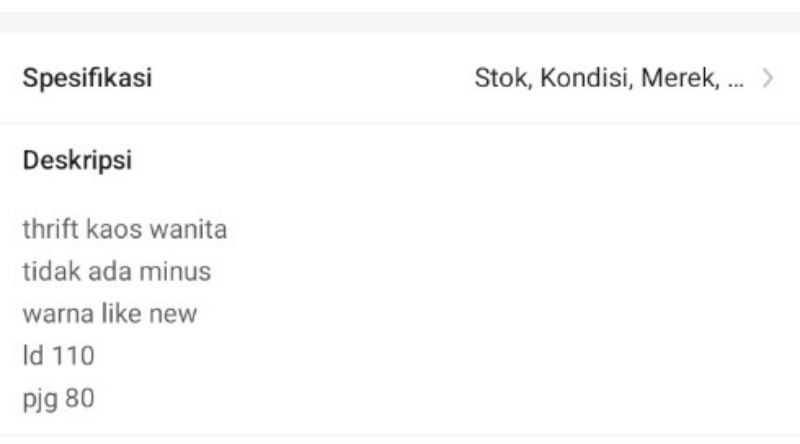
Task: Tap the ld 110 measurement line
Action: (59, 355)
